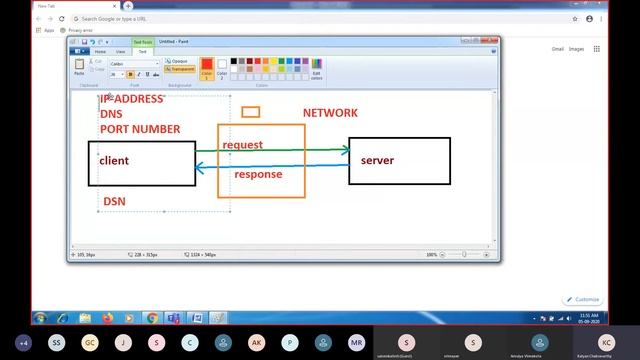
Task: Pick the orange color swatch in palette top row
Action: pos(265,61)
